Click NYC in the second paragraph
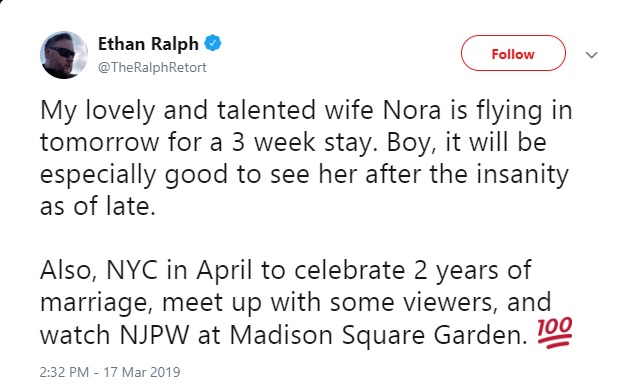The width and height of the screenshot is (634, 388). coord(132,270)
